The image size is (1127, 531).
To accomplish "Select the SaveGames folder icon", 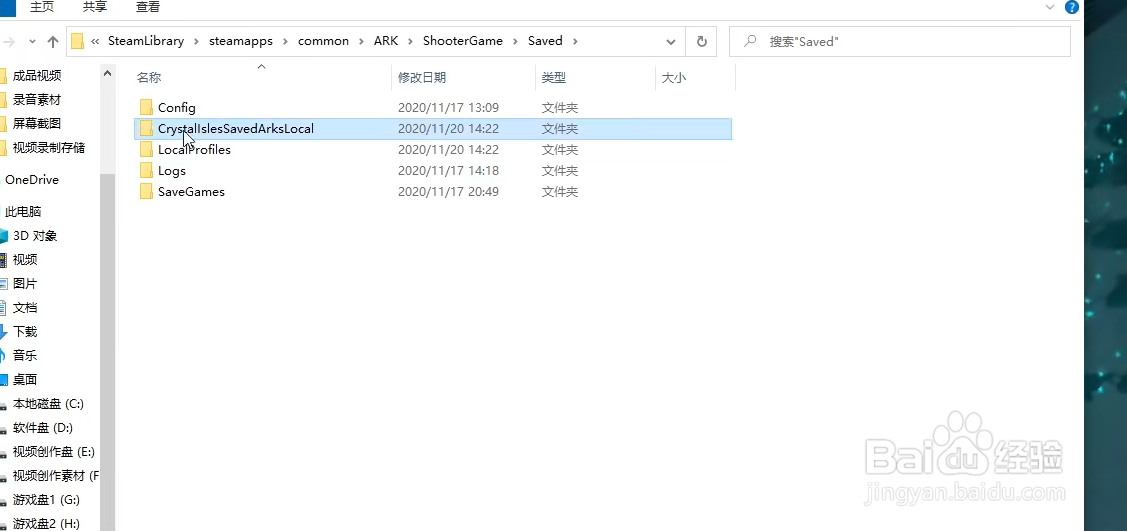I will [147, 192].
